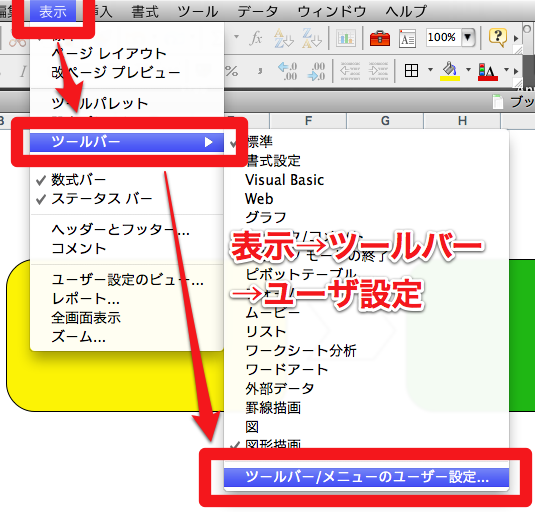This screenshot has height=512, width=535.
Task: Toggle グラフ toolbar
Action: (x=366, y=217)
